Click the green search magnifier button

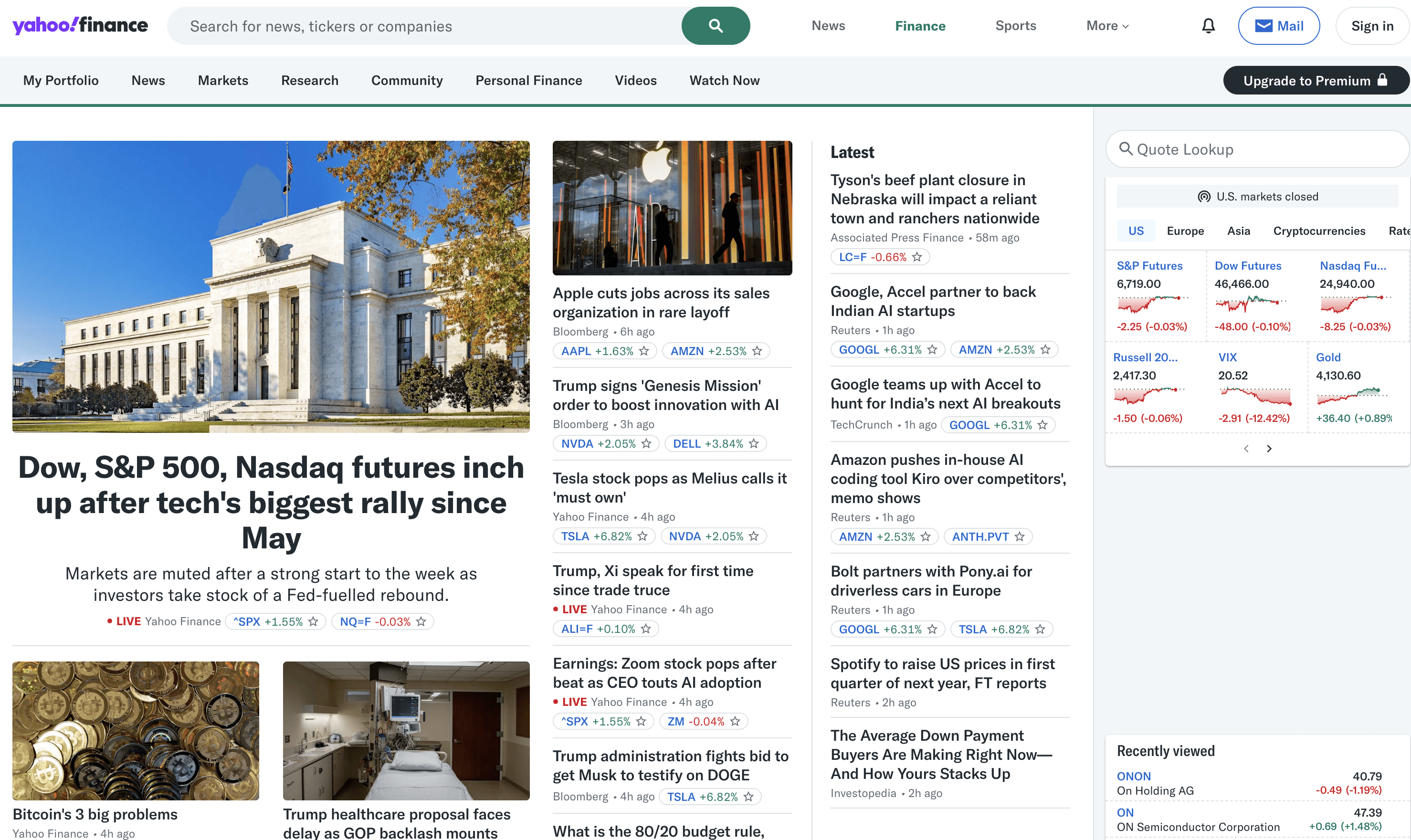click(716, 26)
